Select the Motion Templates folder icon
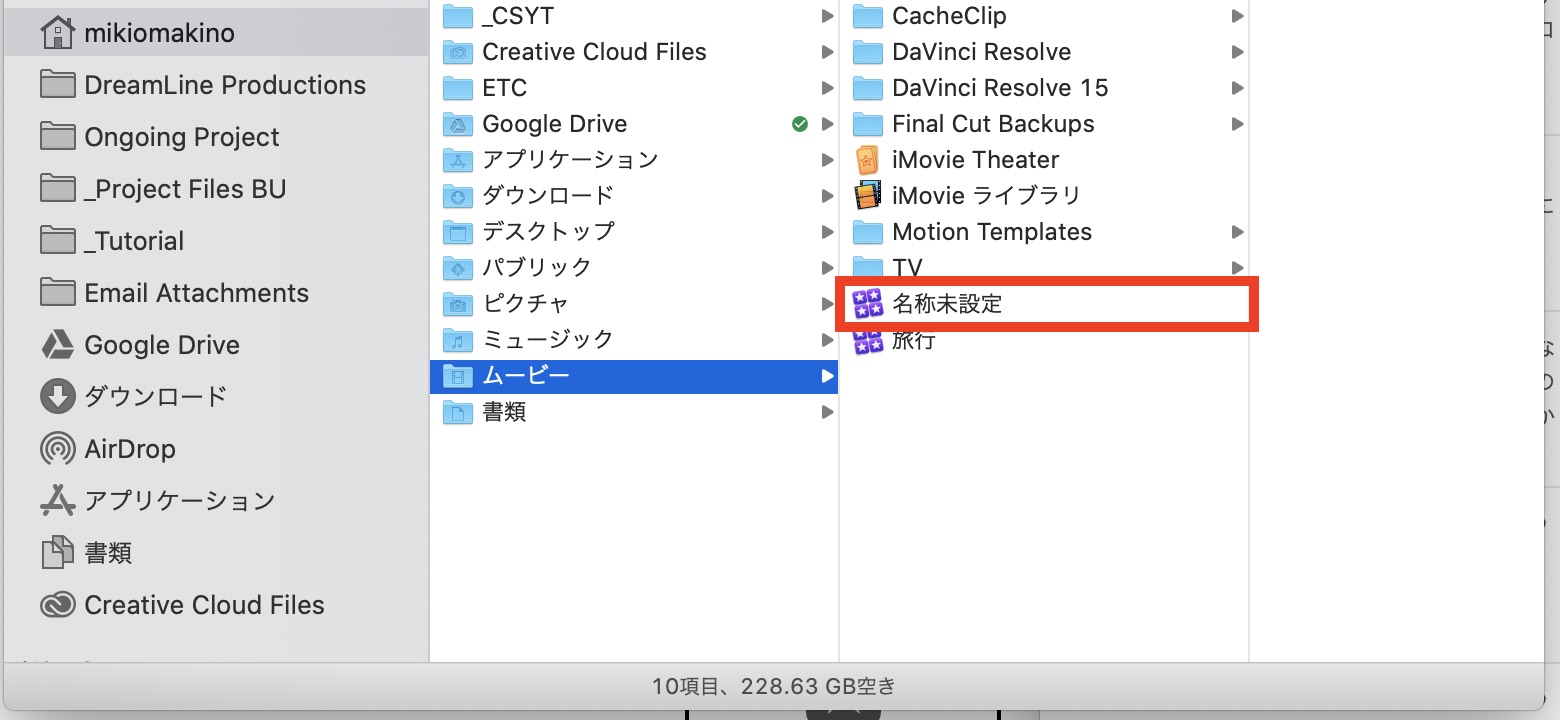The height and width of the screenshot is (720, 1560). click(868, 232)
